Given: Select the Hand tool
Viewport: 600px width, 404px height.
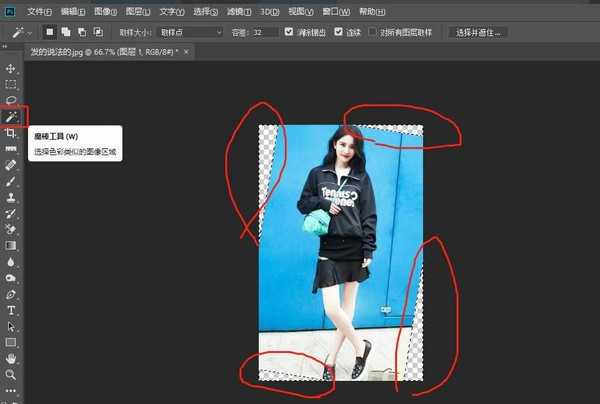Looking at the screenshot, I should click(x=12, y=358).
